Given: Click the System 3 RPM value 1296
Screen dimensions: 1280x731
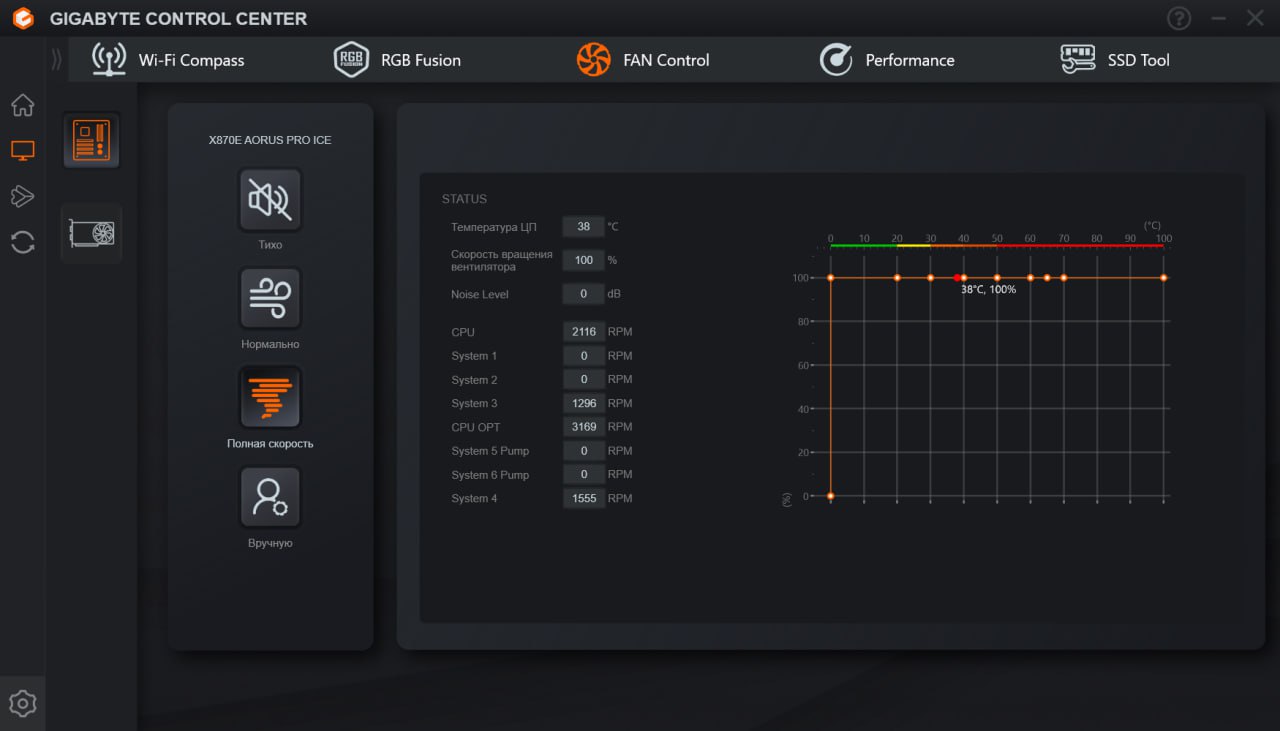Looking at the screenshot, I should coord(584,403).
